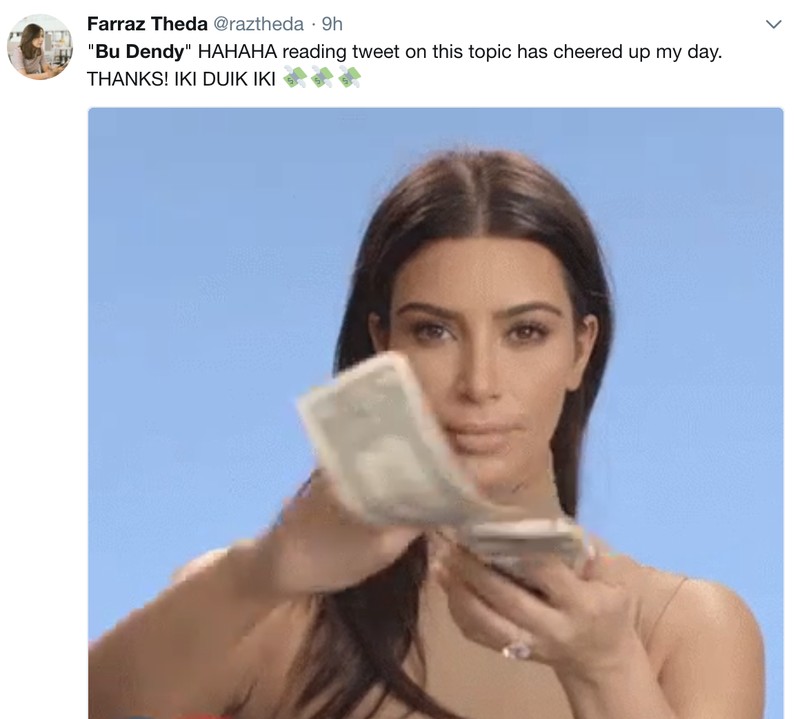Open the tweet options chevron menu
Viewport: 800px width, 719px height.
[x=774, y=24]
